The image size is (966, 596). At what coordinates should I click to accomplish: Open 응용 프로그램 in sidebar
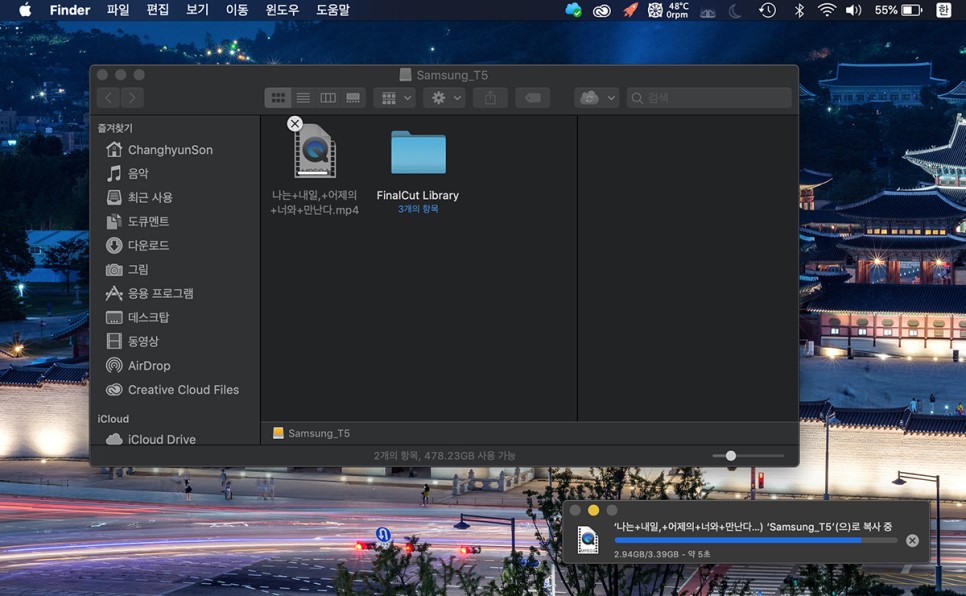(150, 293)
